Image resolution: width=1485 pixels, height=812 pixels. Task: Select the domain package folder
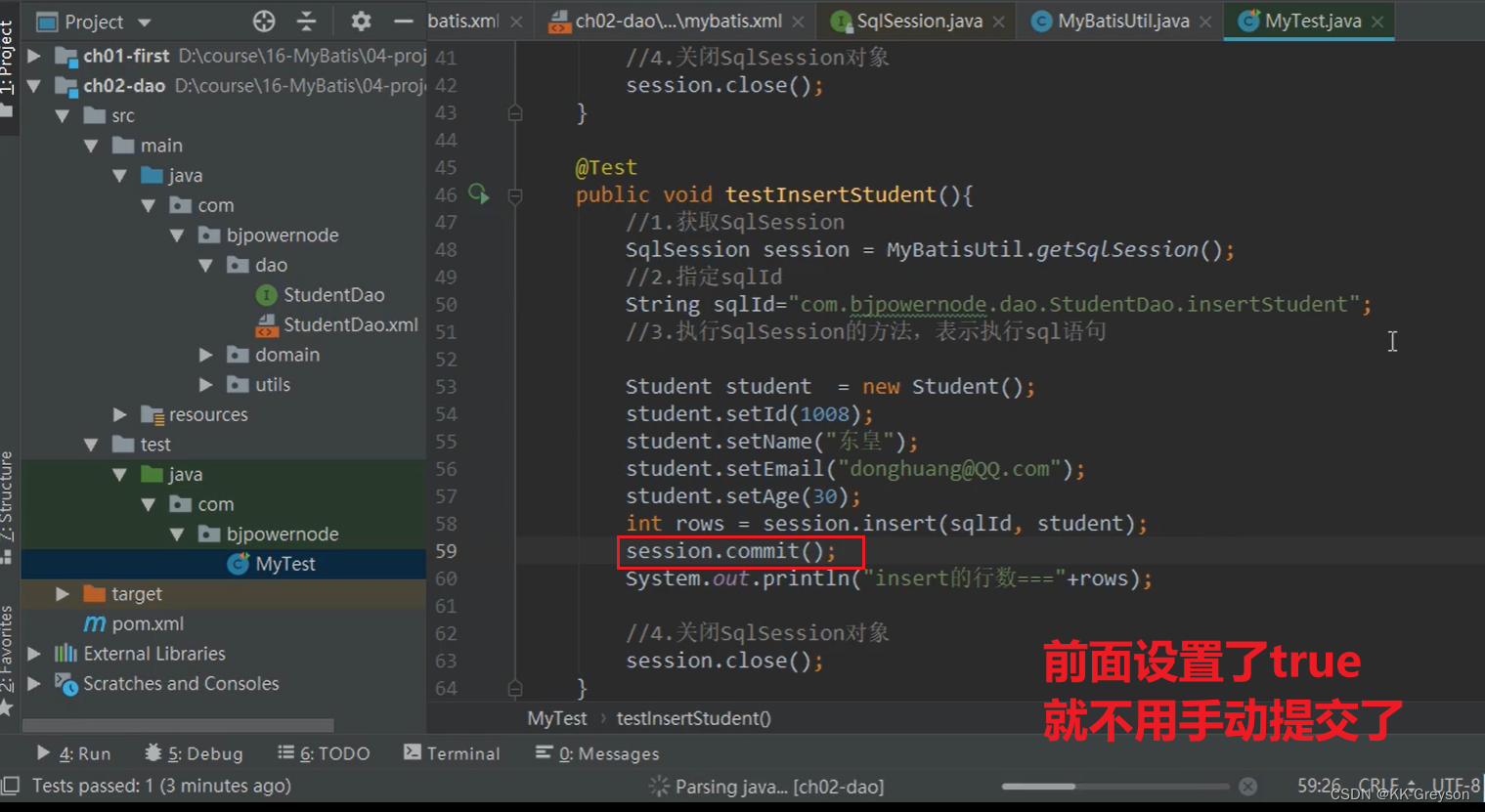pyautogui.click(x=273, y=355)
